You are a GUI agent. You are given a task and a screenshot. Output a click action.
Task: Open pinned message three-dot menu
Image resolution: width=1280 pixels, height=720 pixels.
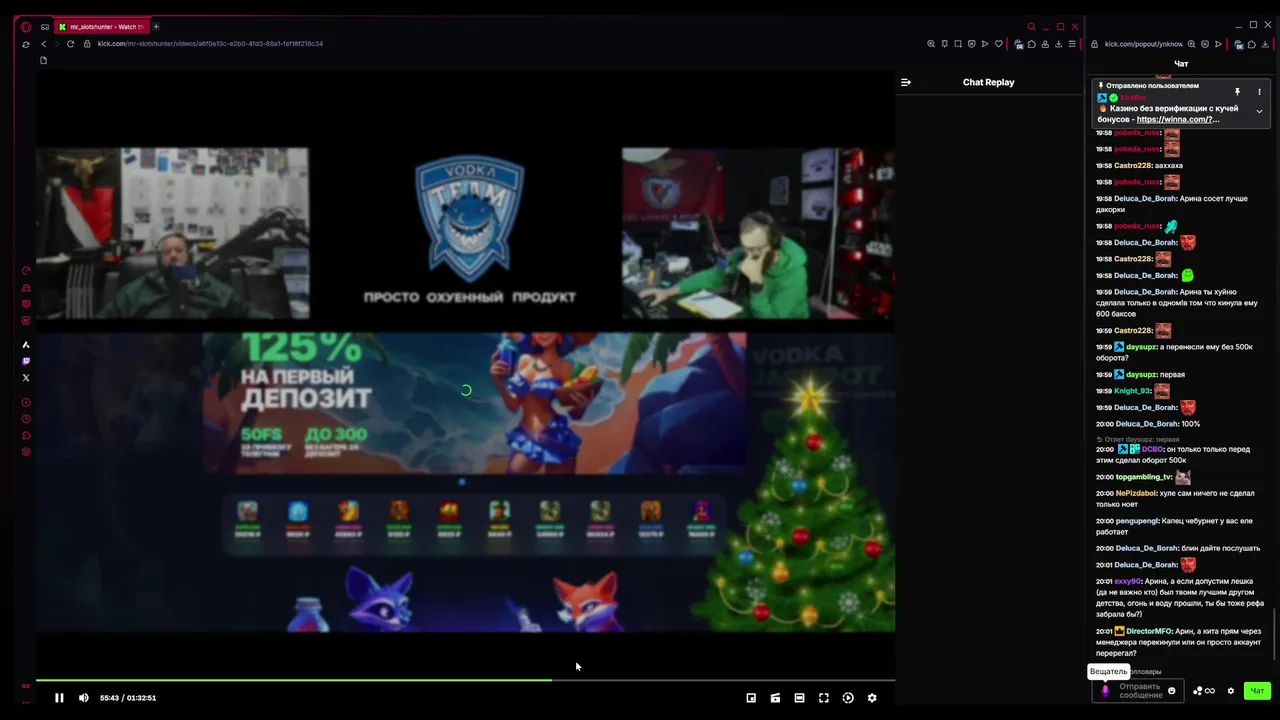(x=1259, y=92)
